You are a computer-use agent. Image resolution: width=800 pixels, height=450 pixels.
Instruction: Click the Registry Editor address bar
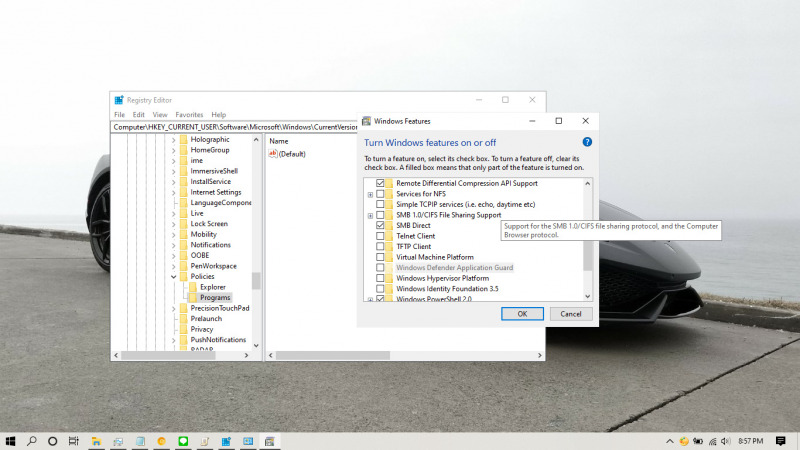235,127
